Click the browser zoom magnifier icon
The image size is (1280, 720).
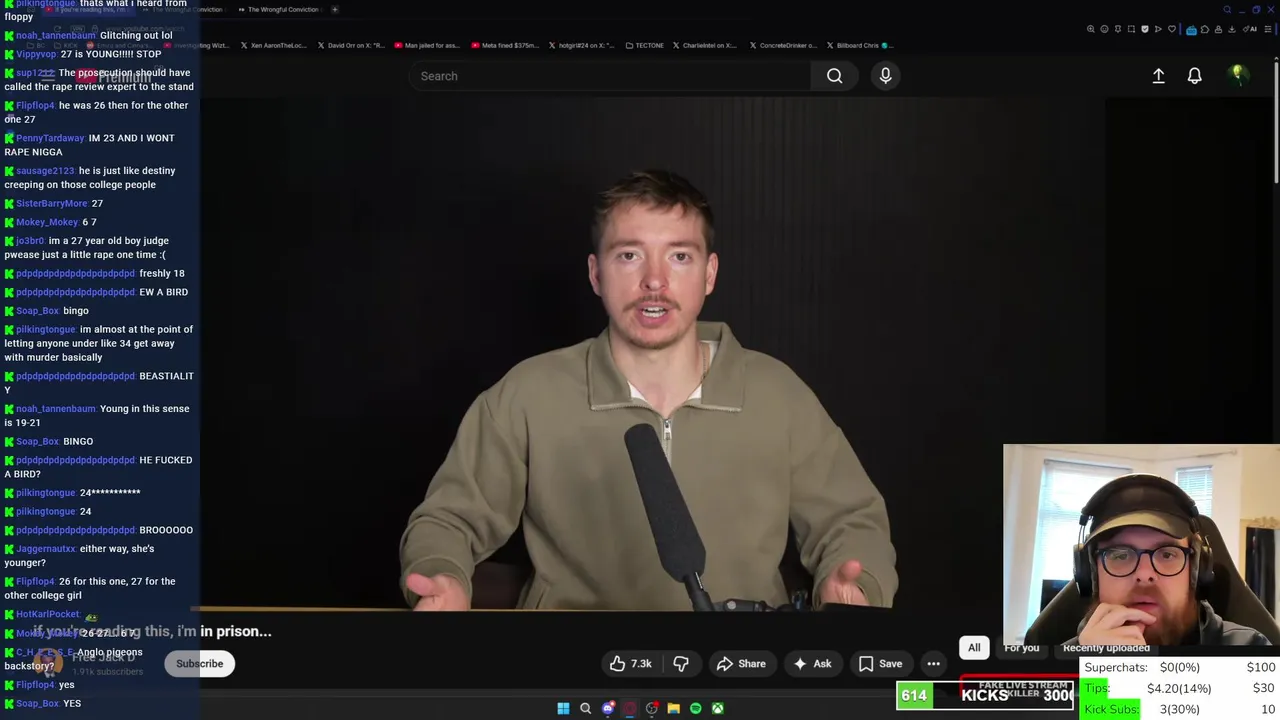(1091, 29)
